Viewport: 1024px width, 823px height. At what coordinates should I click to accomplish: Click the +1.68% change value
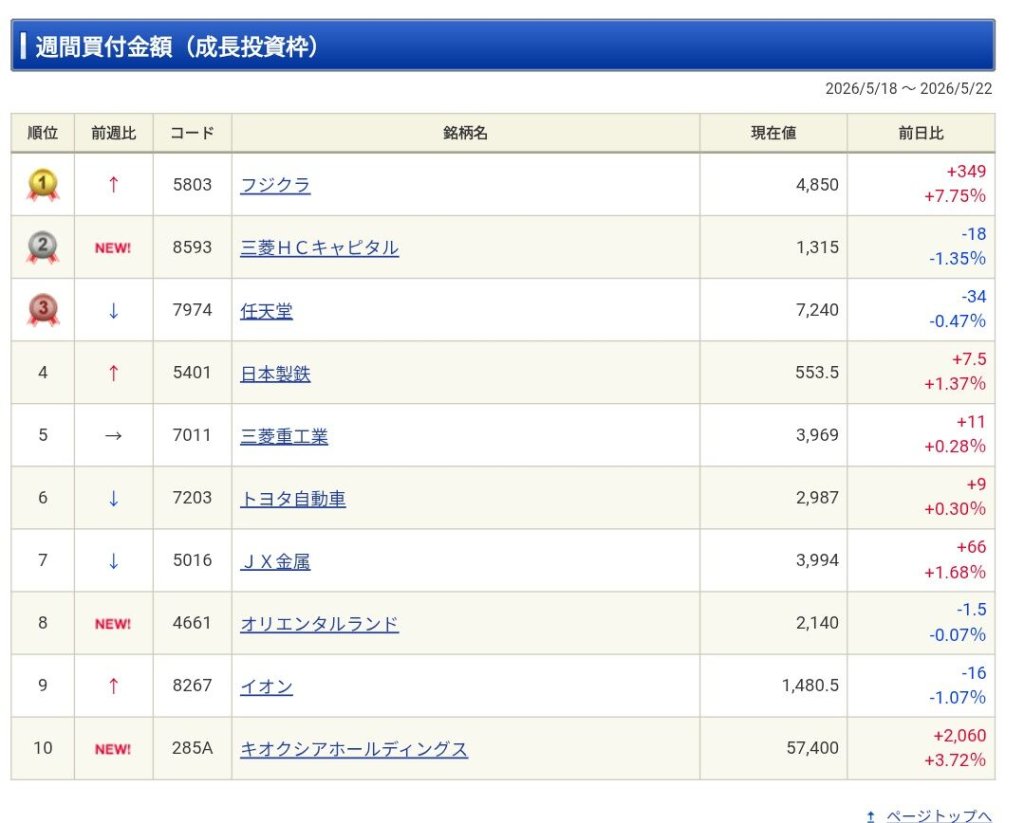955,573
